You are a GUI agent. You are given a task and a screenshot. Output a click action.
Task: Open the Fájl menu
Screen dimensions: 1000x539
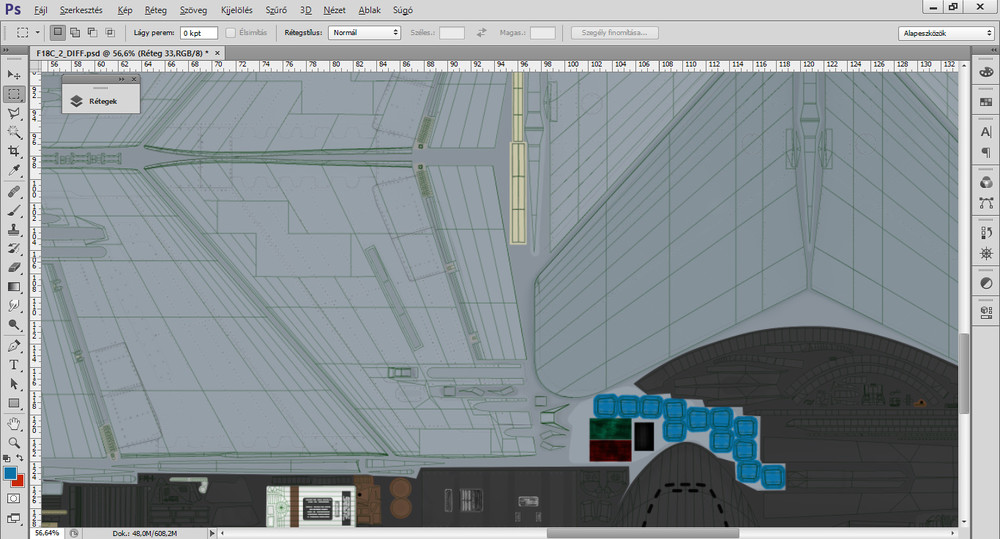coord(41,10)
